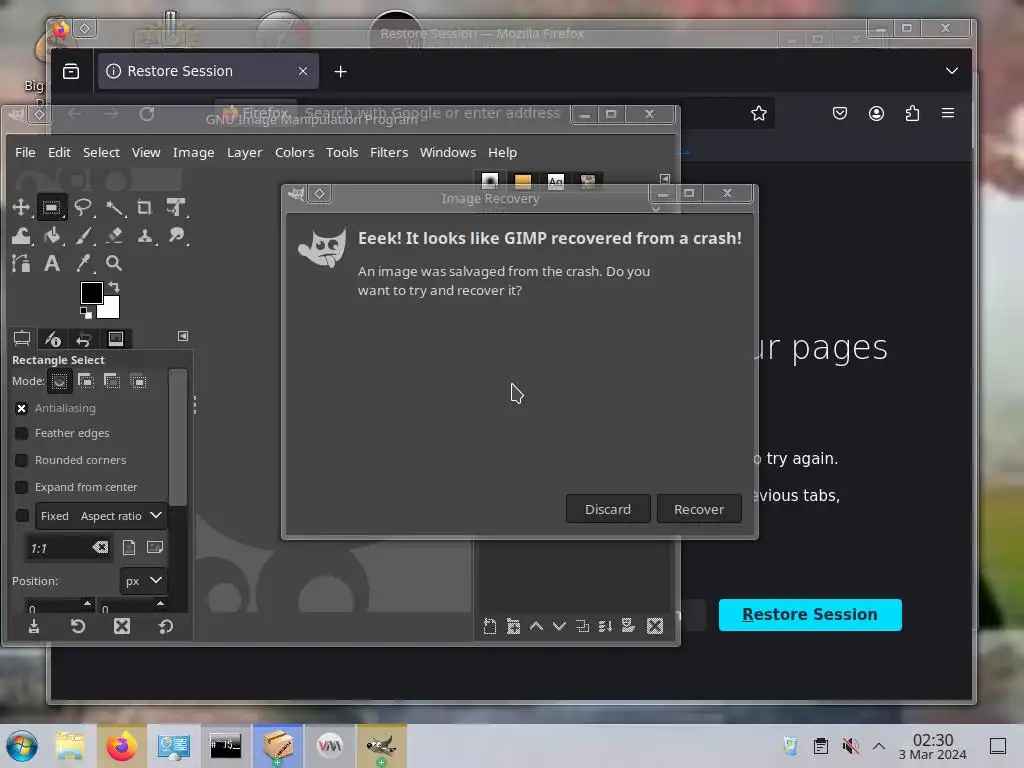Image resolution: width=1024 pixels, height=768 pixels.
Task: Select the Smudge tool
Action: 176,235
